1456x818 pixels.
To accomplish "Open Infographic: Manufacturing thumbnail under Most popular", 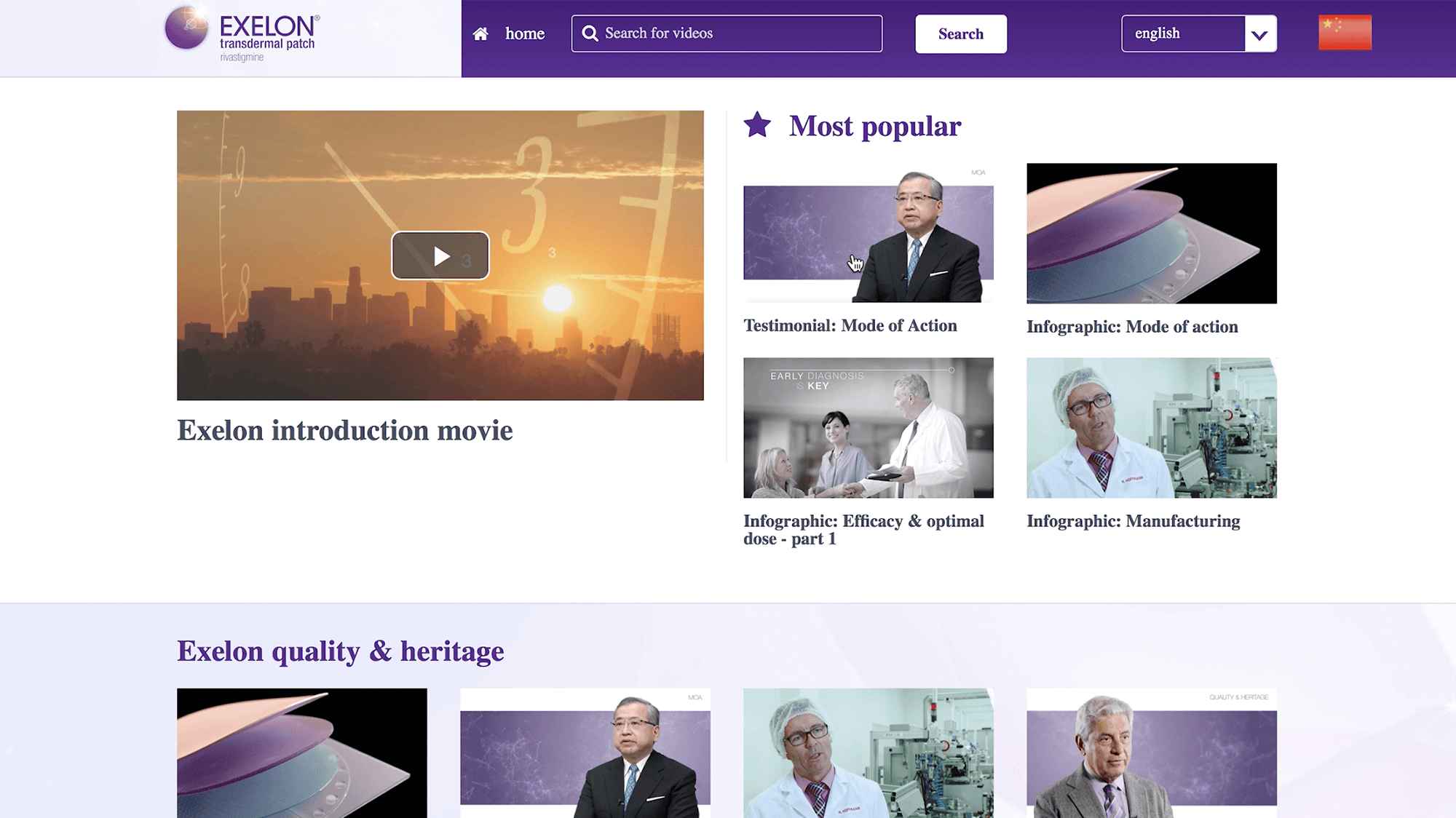I will (x=1152, y=427).
